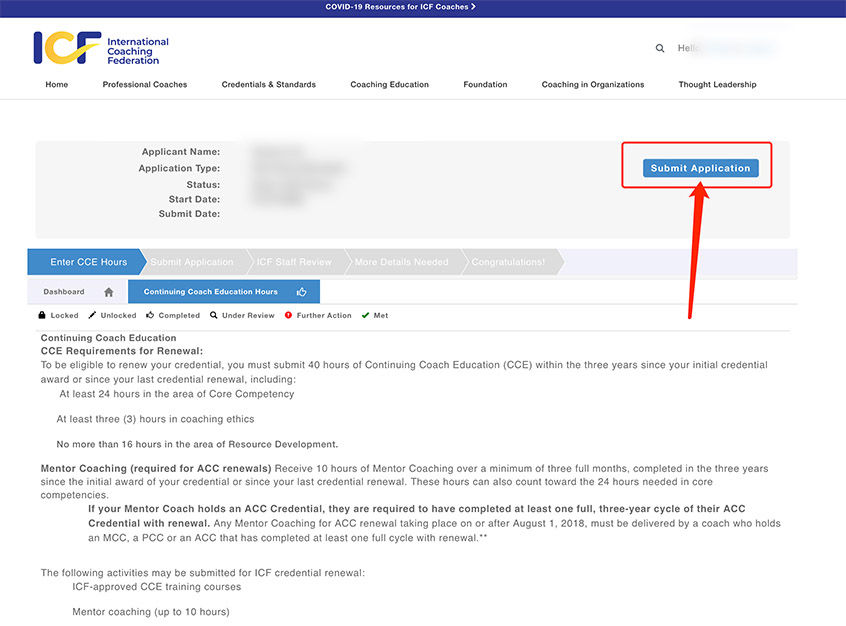Click the home icon beside Dashboard
This screenshot has height=626, width=846.
point(109,292)
